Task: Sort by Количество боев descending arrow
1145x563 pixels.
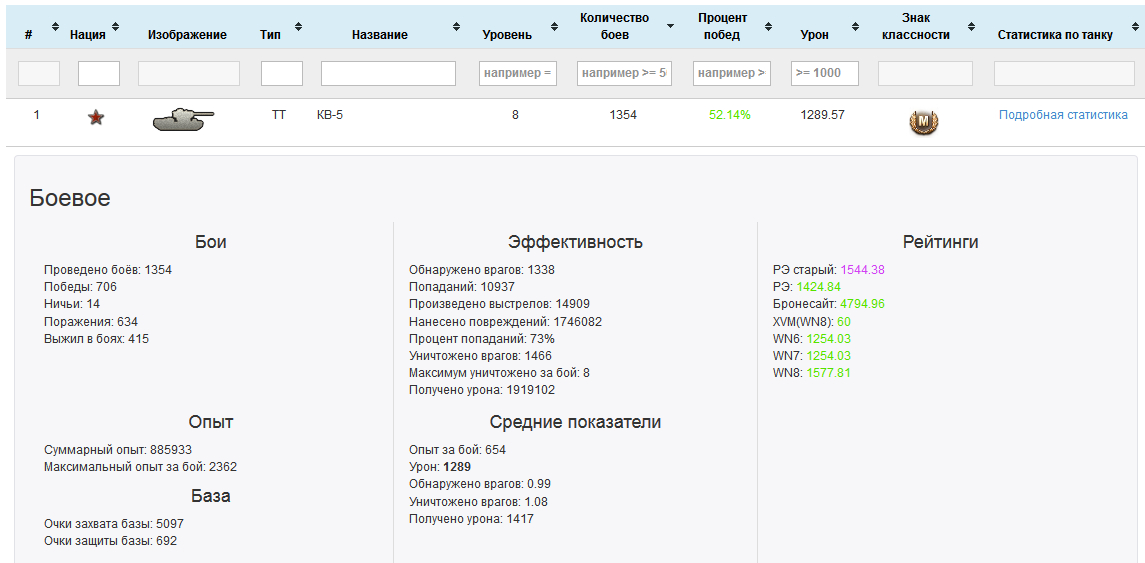Action: click(670, 26)
